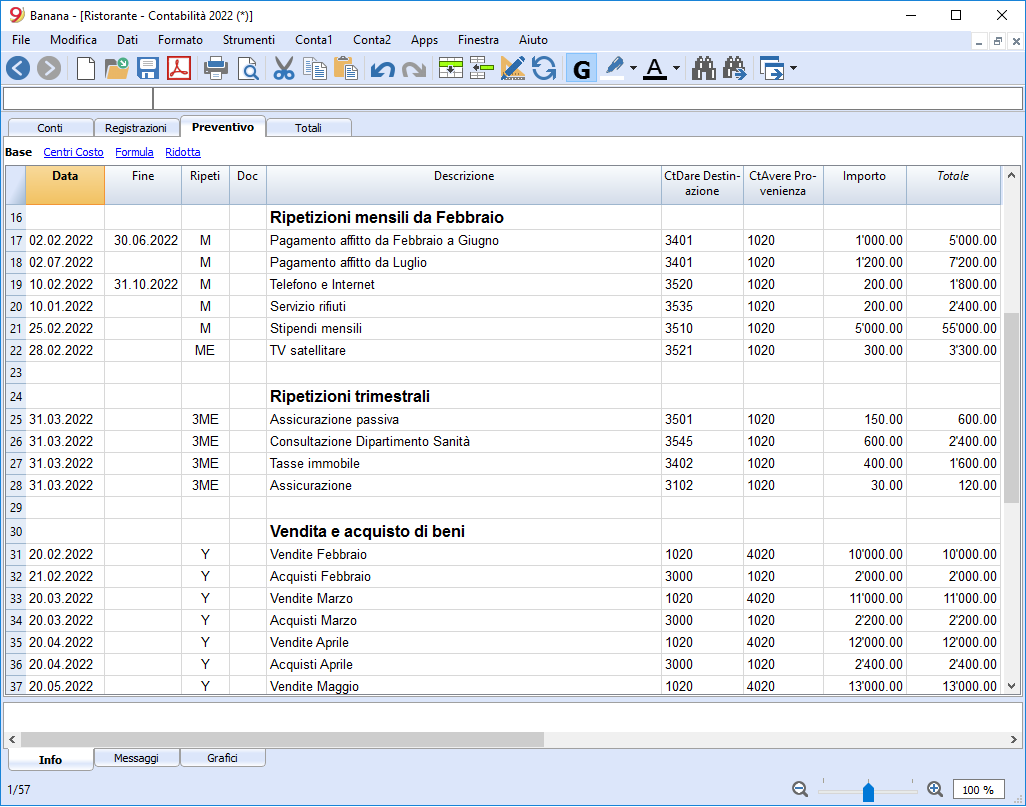Click the zoom in magnifier icon
The height and width of the screenshot is (807, 1026).
(x=935, y=789)
